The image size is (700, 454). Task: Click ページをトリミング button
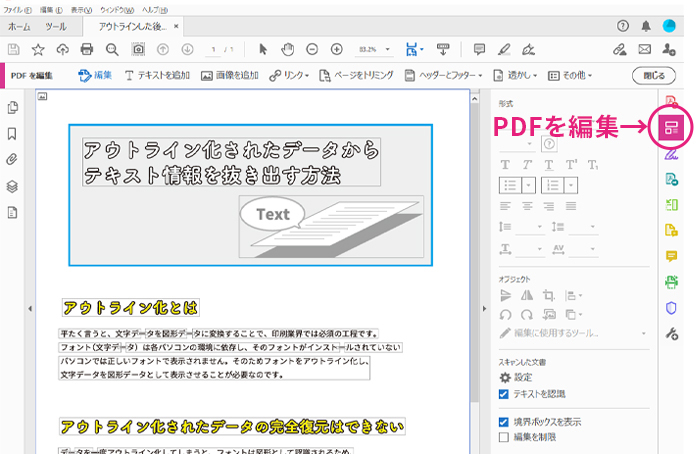pos(356,76)
